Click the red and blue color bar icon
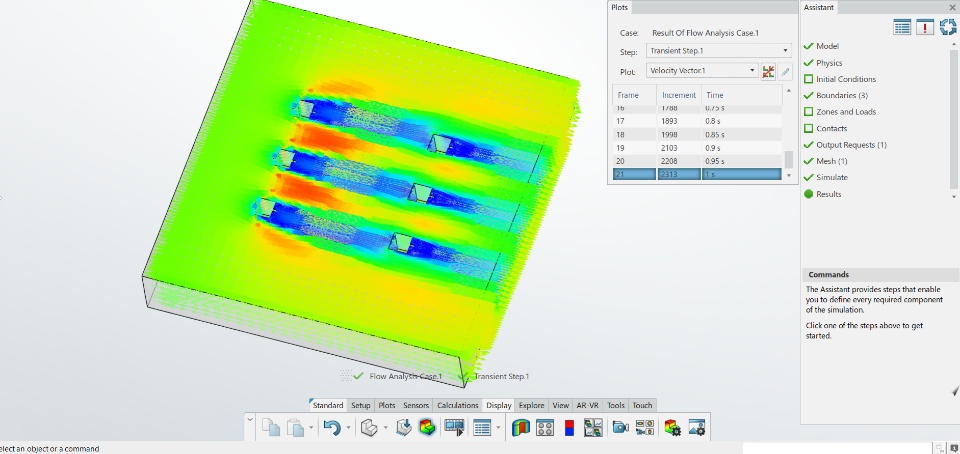This screenshot has width=960, height=454. [x=569, y=427]
